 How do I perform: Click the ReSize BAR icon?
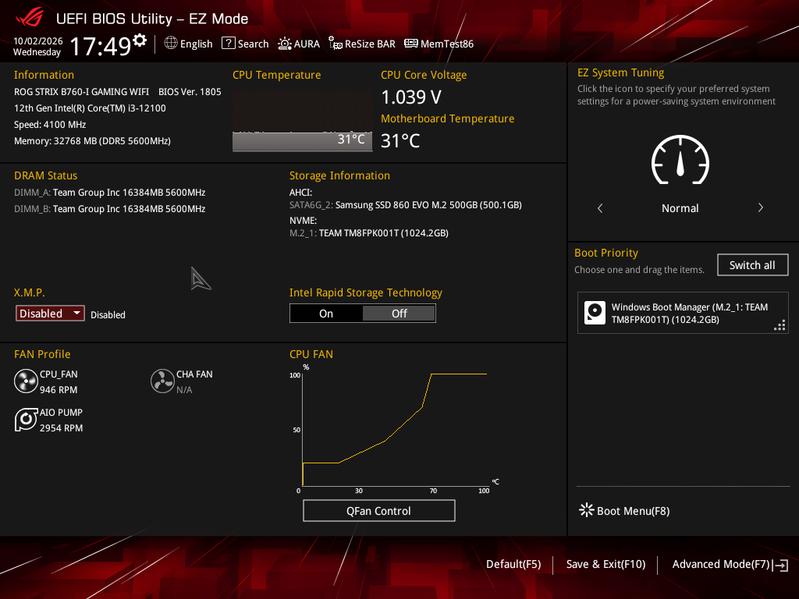[x=335, y=43]
